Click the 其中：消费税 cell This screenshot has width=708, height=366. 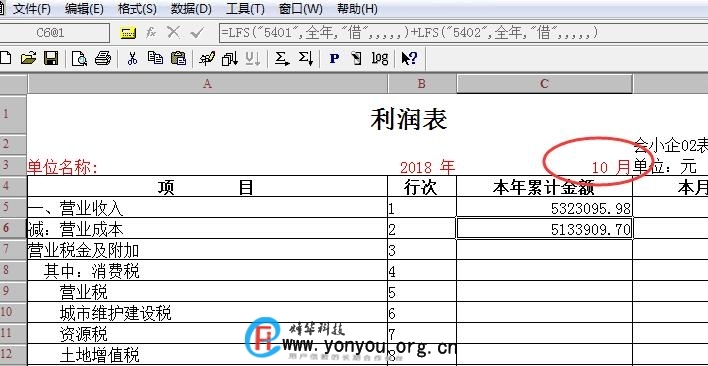(207, 270)
